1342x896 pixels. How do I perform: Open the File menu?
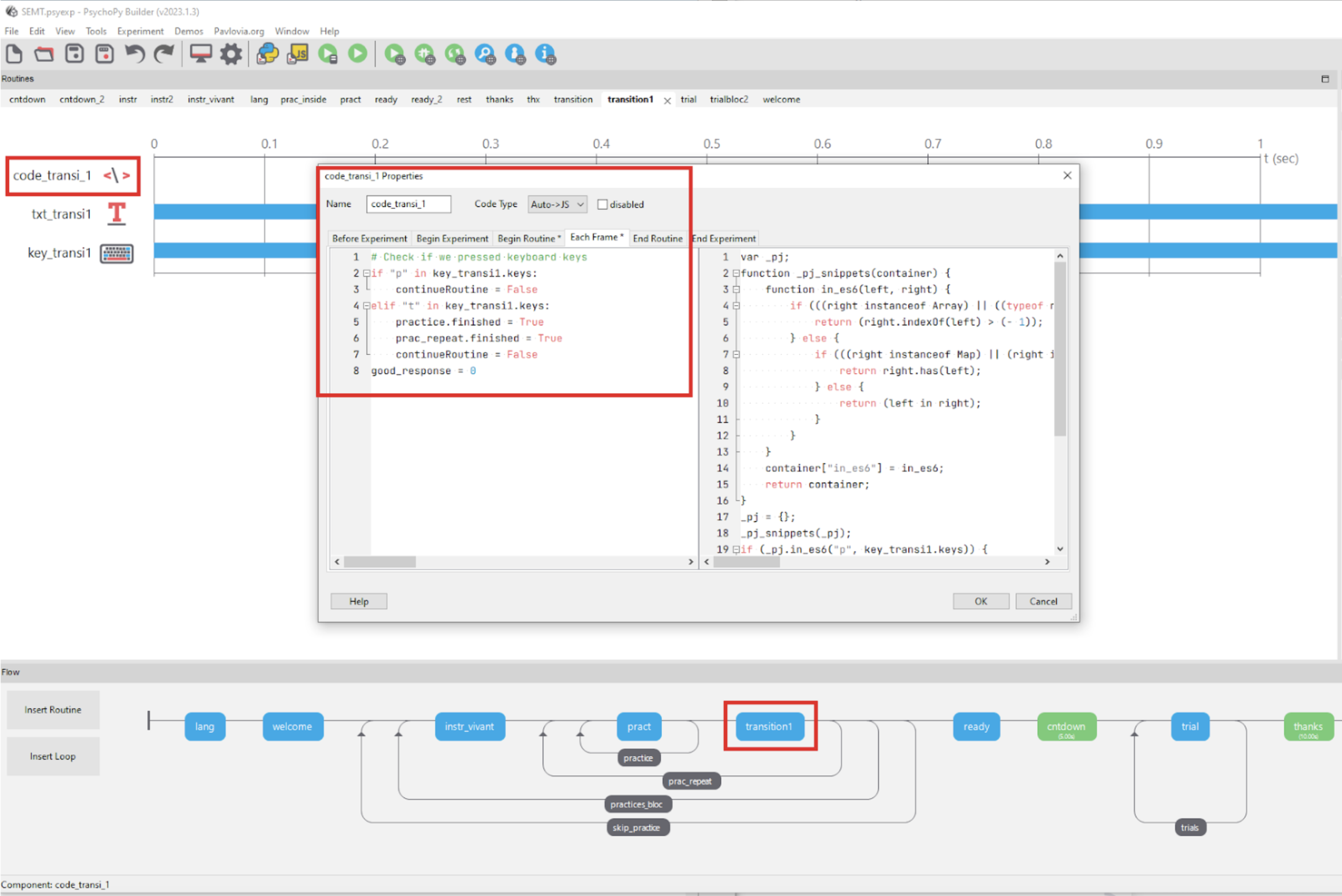(x=11, y=31)
